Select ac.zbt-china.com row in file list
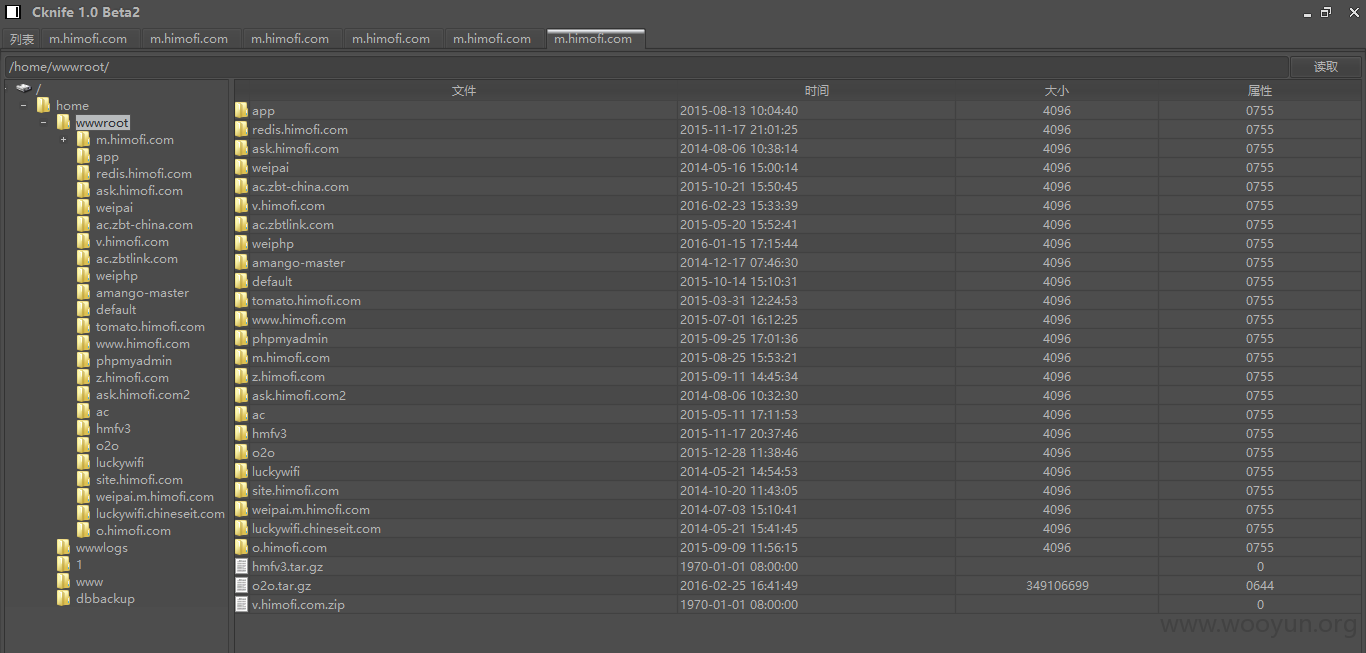Viewport: 1366px width, 653px height. [x=798, y=186]
